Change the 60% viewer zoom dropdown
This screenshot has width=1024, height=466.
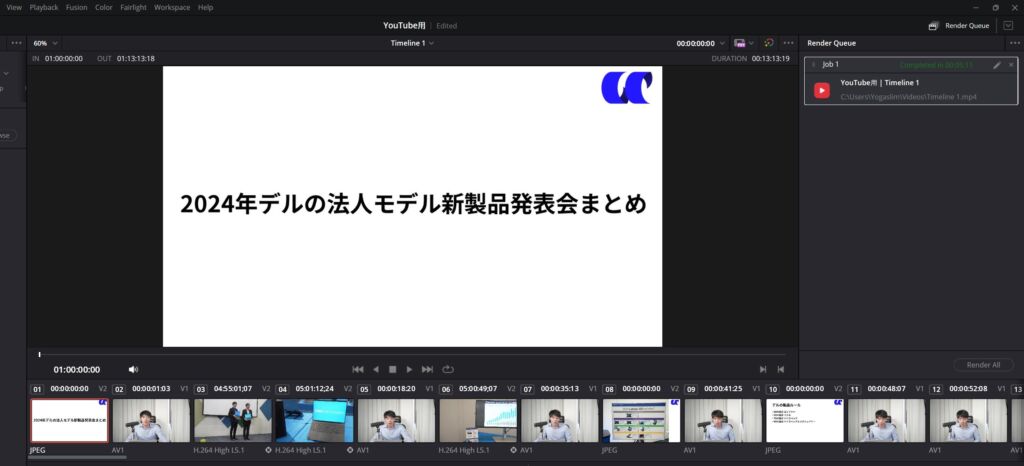point(45,43)
